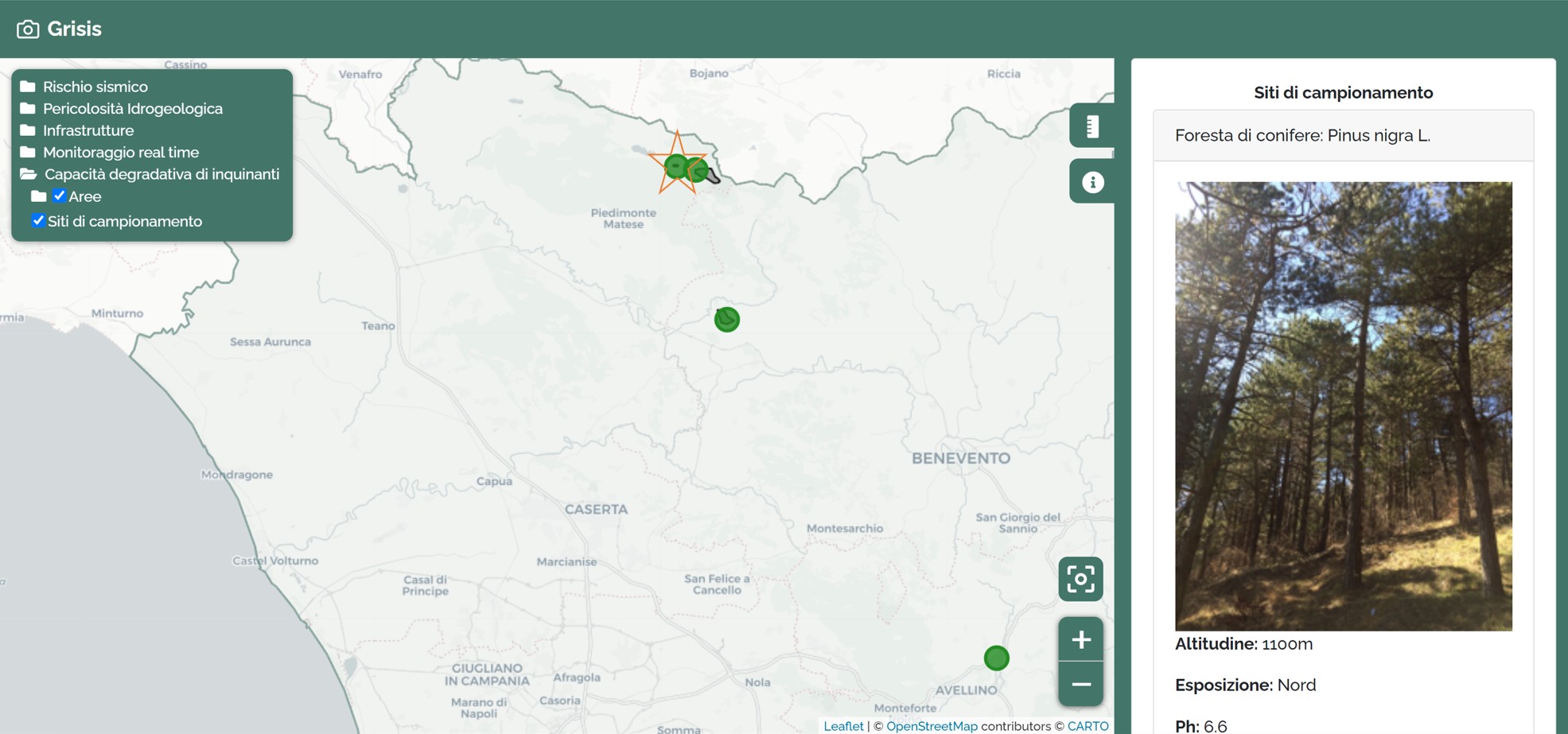Click the Pinus nigra forest photo
Screen dimensions: 1568x734
[1343, 406]
